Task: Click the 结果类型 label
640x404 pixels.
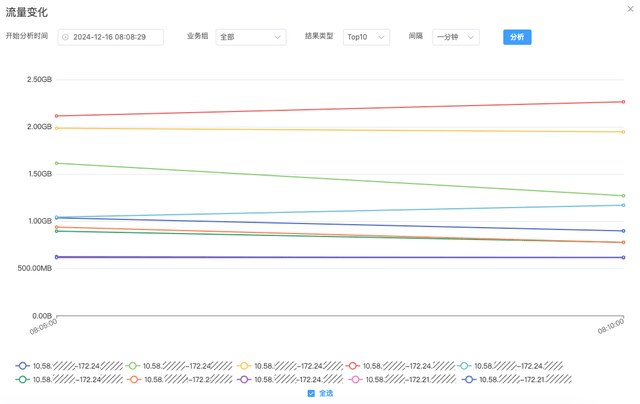Action: 319,36
